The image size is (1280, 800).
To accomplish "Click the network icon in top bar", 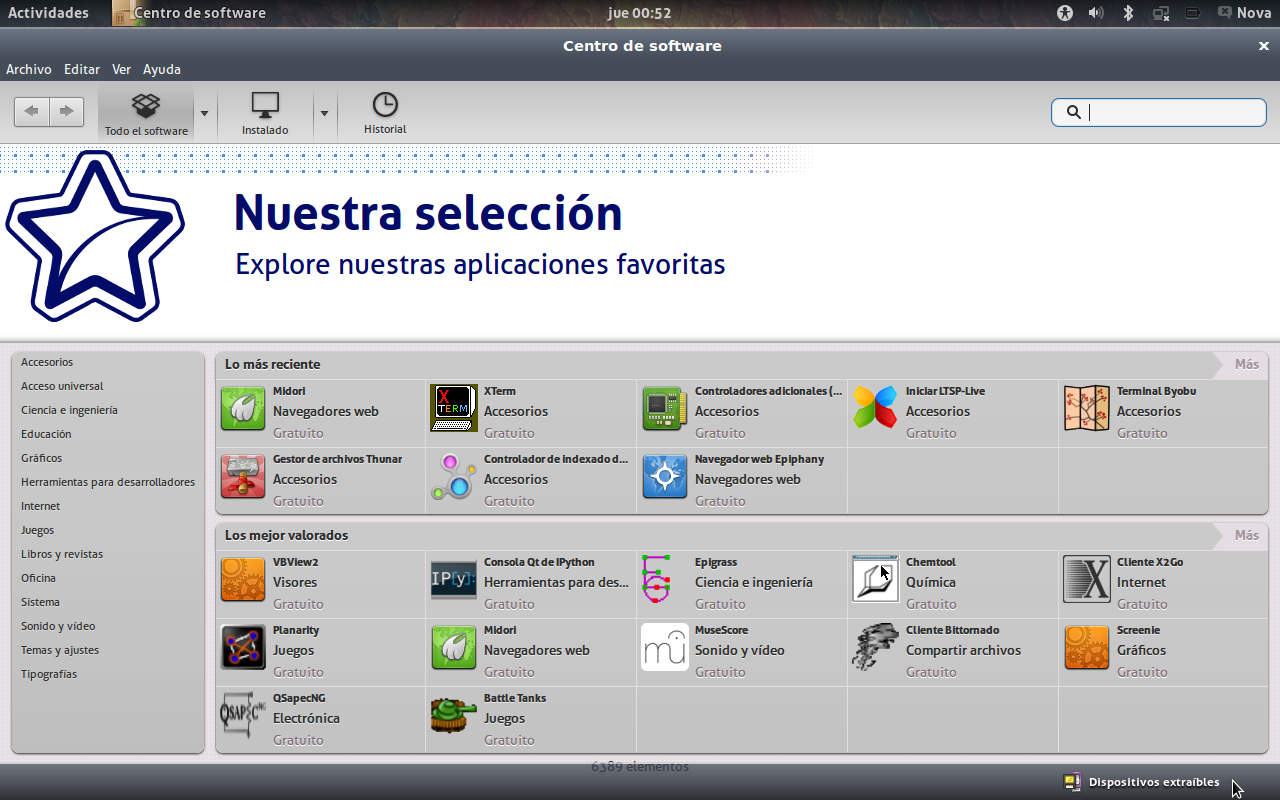I will (1161, 13).
